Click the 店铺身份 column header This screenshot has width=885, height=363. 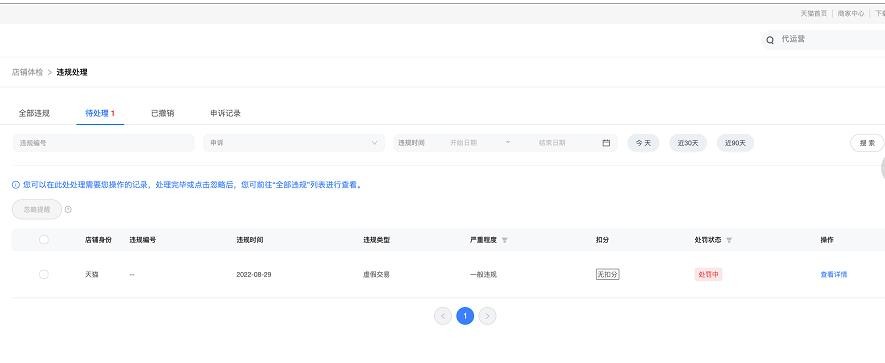98,240
